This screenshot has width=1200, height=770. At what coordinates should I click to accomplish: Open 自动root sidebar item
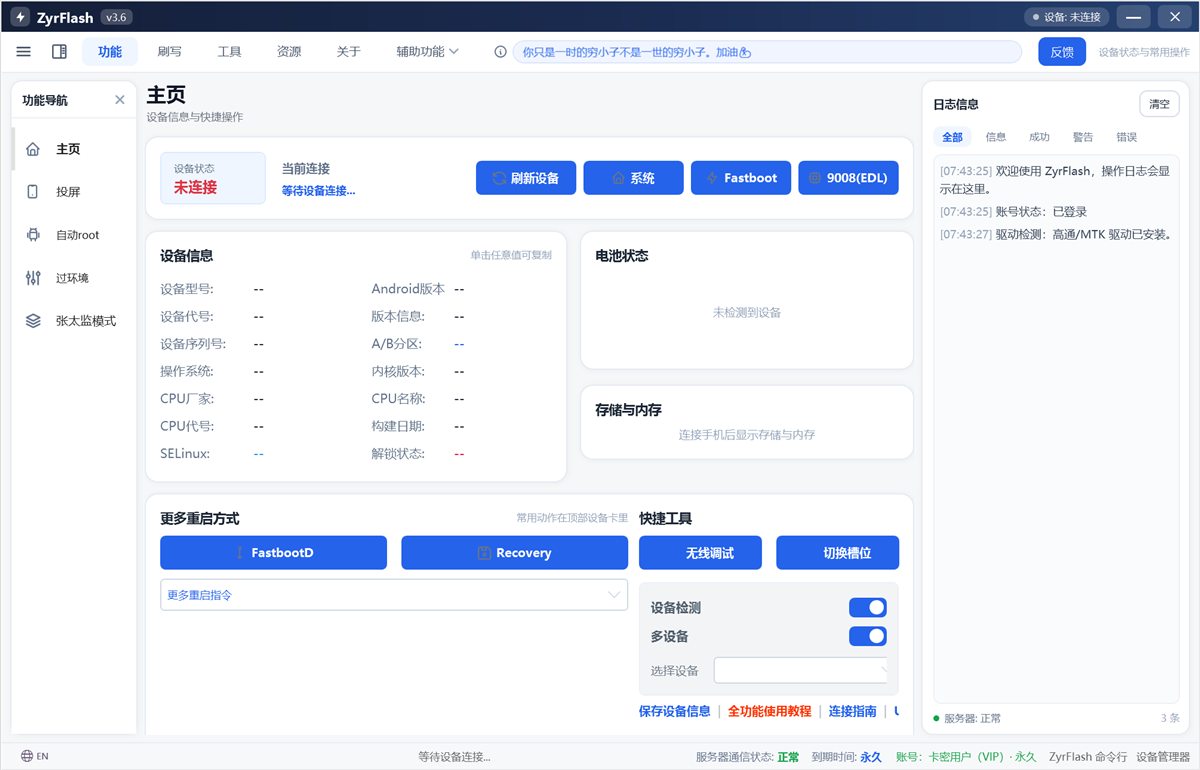coord(74,235)
